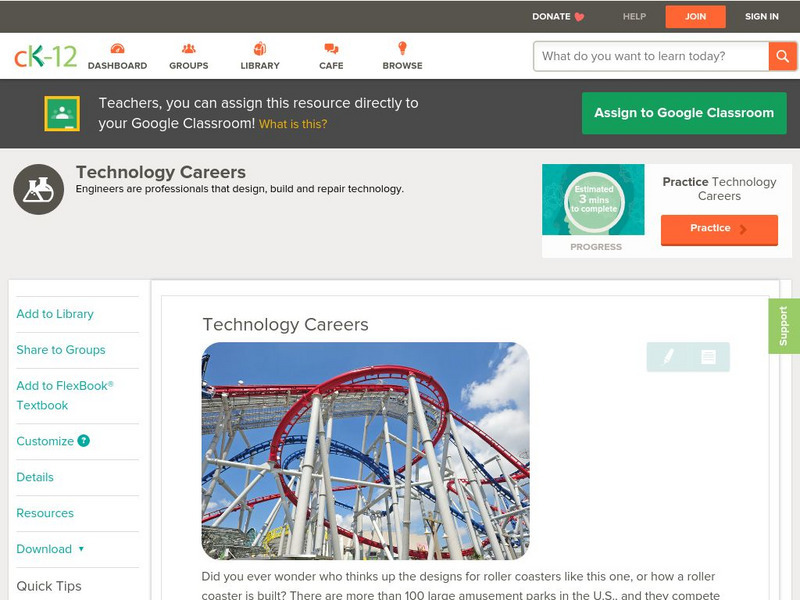Click the heart icon next to Donate
This screenshot has width=800, height=600.
point(578,16)
